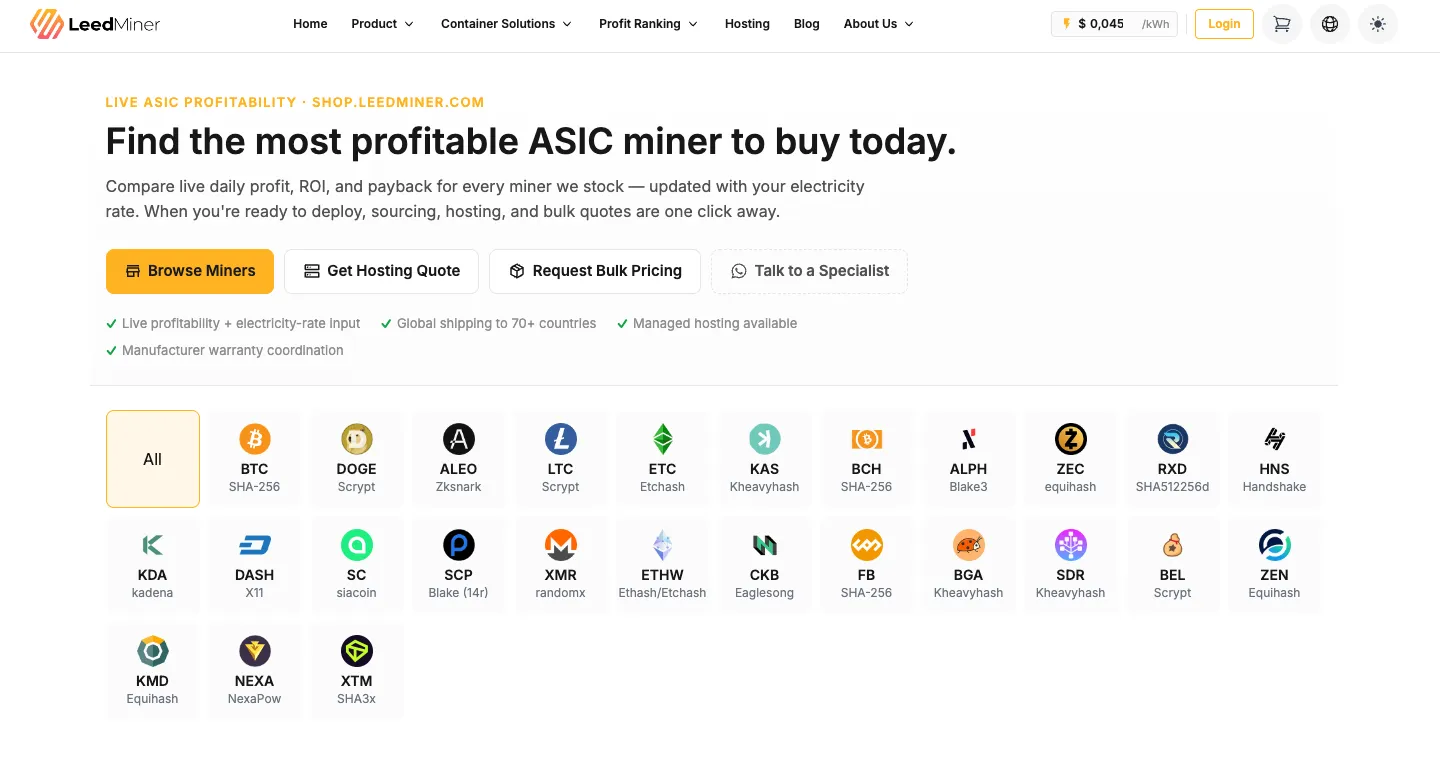Select the XMR randomx coin tile
Screen dimensions: 1440x762
point(560,565)
